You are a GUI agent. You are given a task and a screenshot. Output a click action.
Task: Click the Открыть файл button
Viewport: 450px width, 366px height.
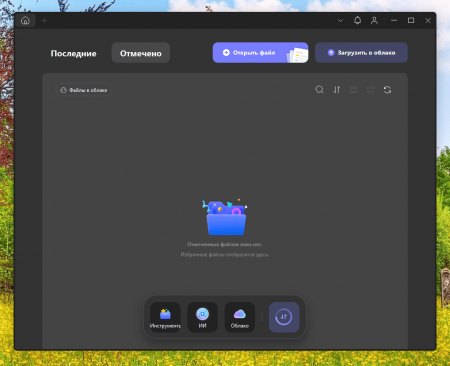pyautogui.click(x=260, y=53)
